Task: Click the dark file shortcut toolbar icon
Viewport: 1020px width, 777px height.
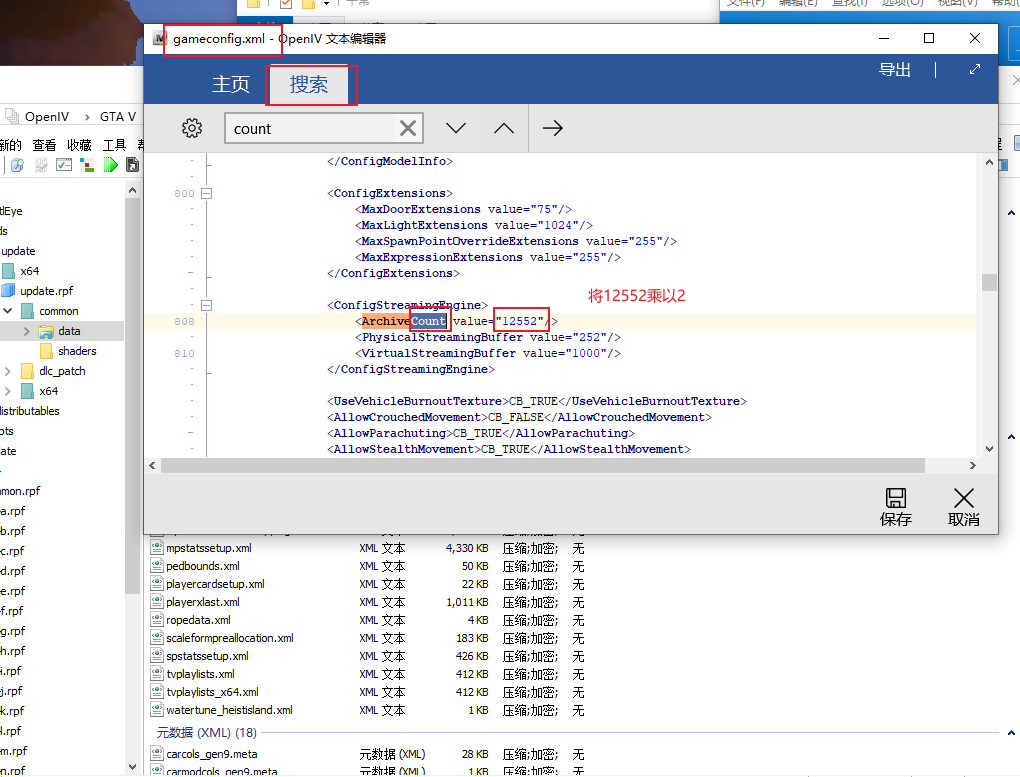Action: pyautogui.click(x=133, y=165)
